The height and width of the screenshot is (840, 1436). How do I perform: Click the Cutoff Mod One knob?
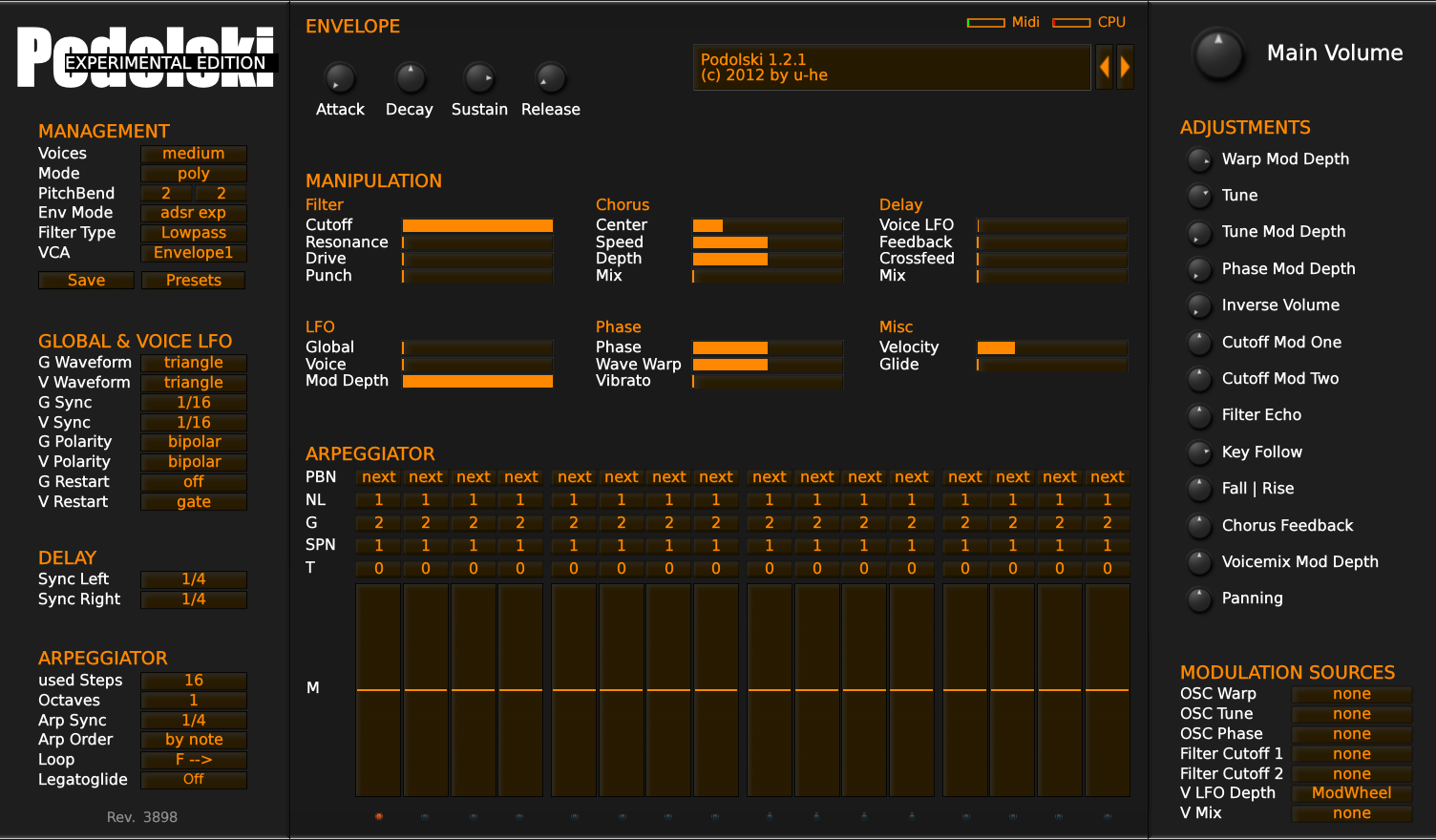click(x=1199, y=343)
